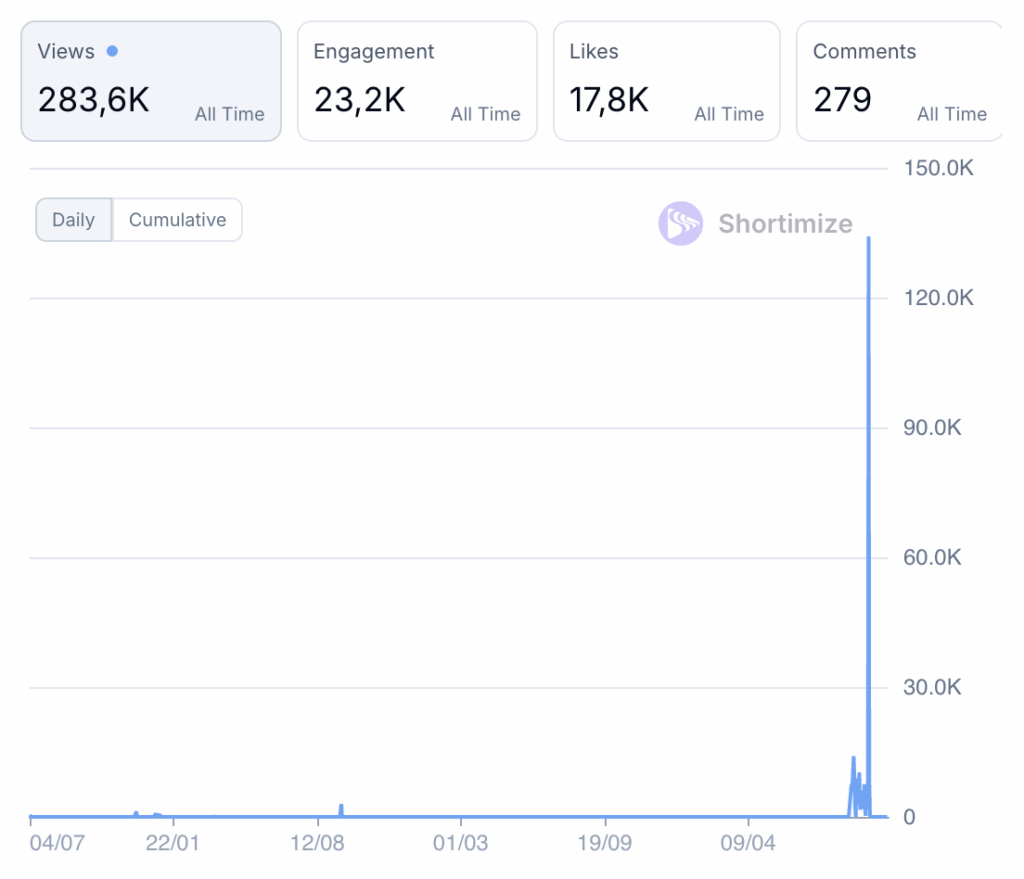
Task: Click the peak of the tall spike
Action: click(x=868, y=239)
